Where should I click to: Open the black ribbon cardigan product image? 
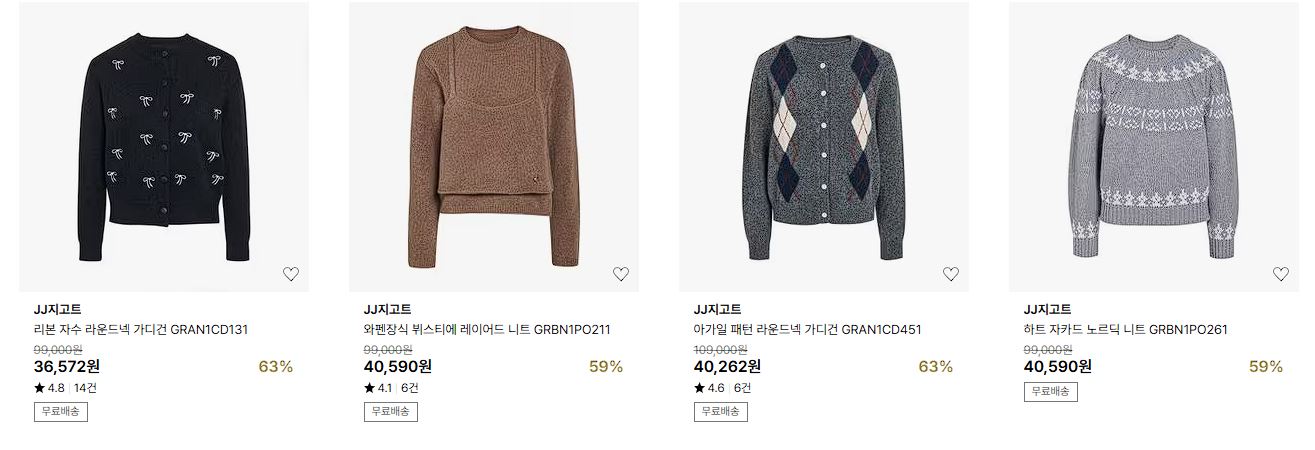(x=164, y=147)
